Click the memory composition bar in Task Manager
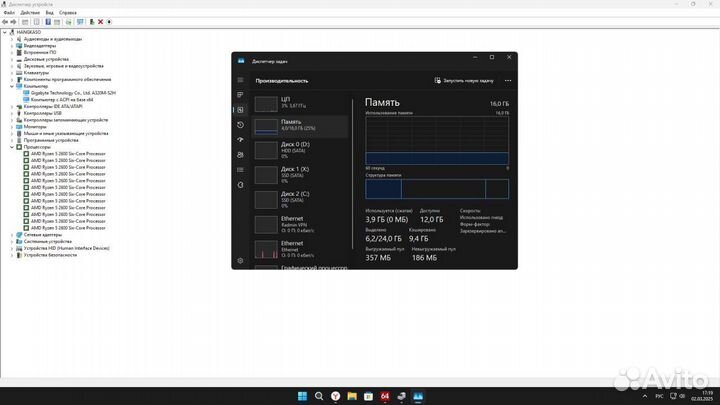 (437, 189)
